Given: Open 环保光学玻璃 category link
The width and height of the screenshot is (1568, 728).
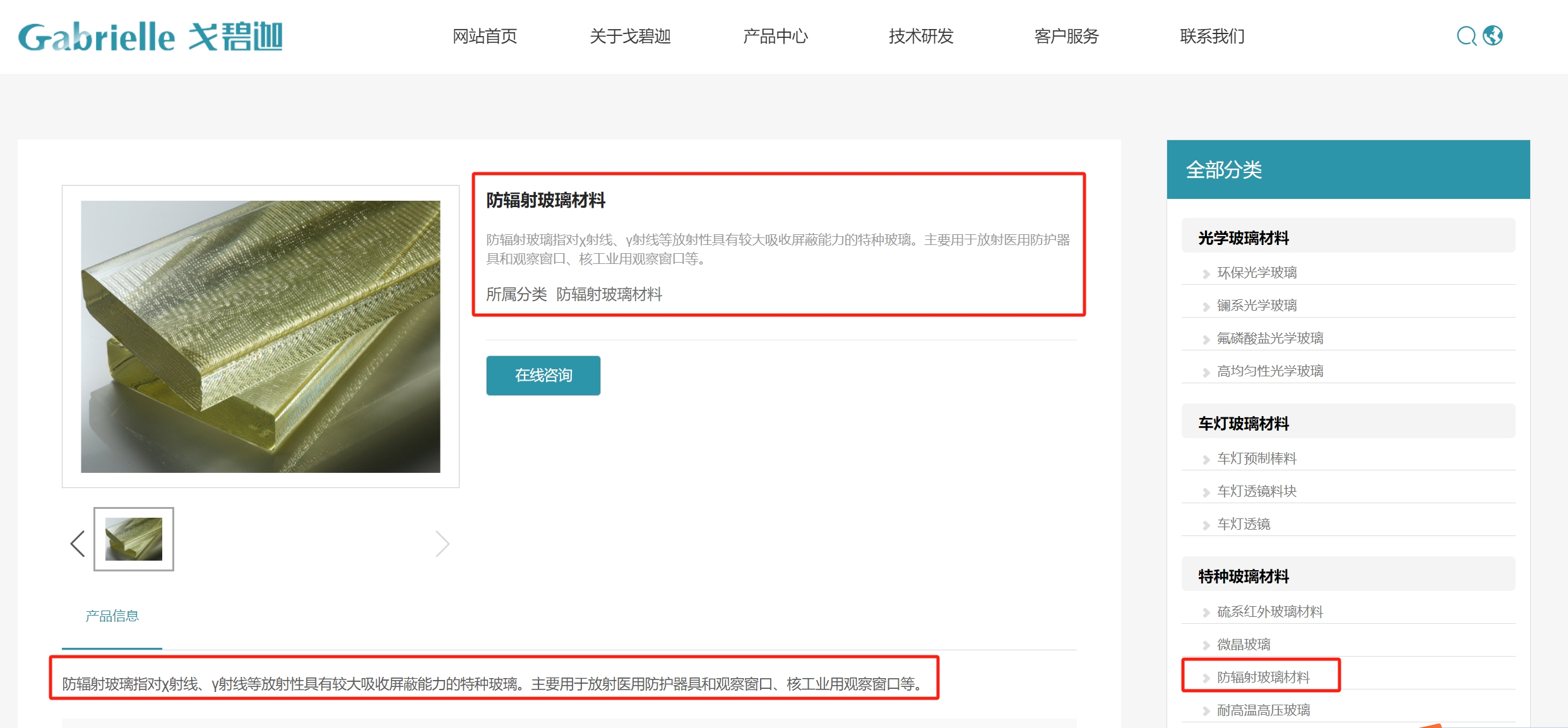Looking at the screenshot, I should click(1257, 273).
